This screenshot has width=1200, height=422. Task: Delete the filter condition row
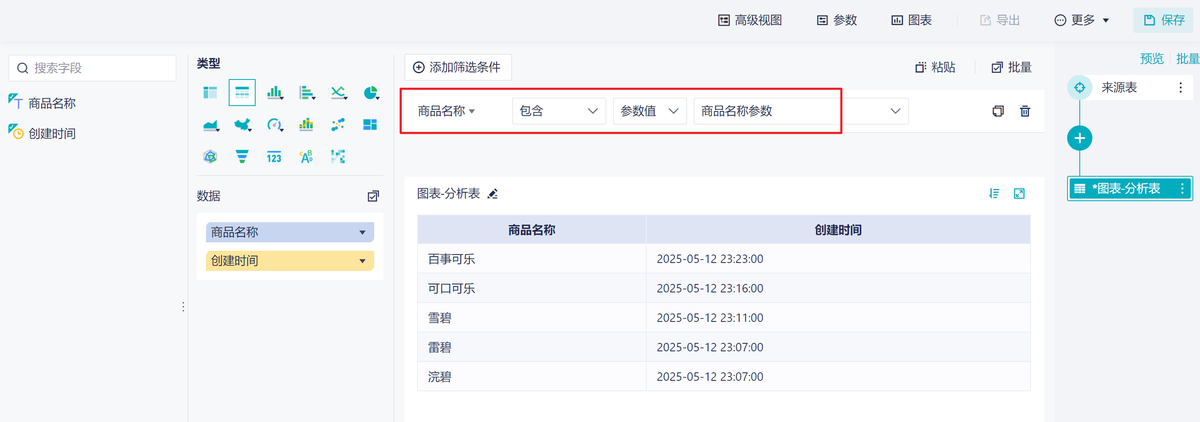[x=1025, y=111]
